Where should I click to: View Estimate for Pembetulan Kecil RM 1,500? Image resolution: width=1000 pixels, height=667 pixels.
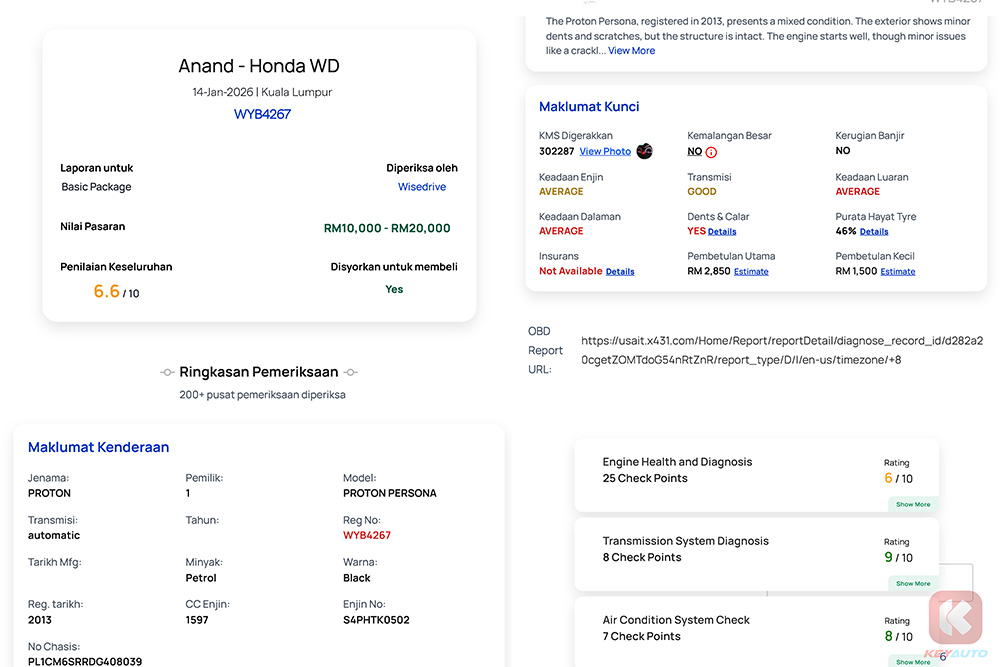[897, 272]
